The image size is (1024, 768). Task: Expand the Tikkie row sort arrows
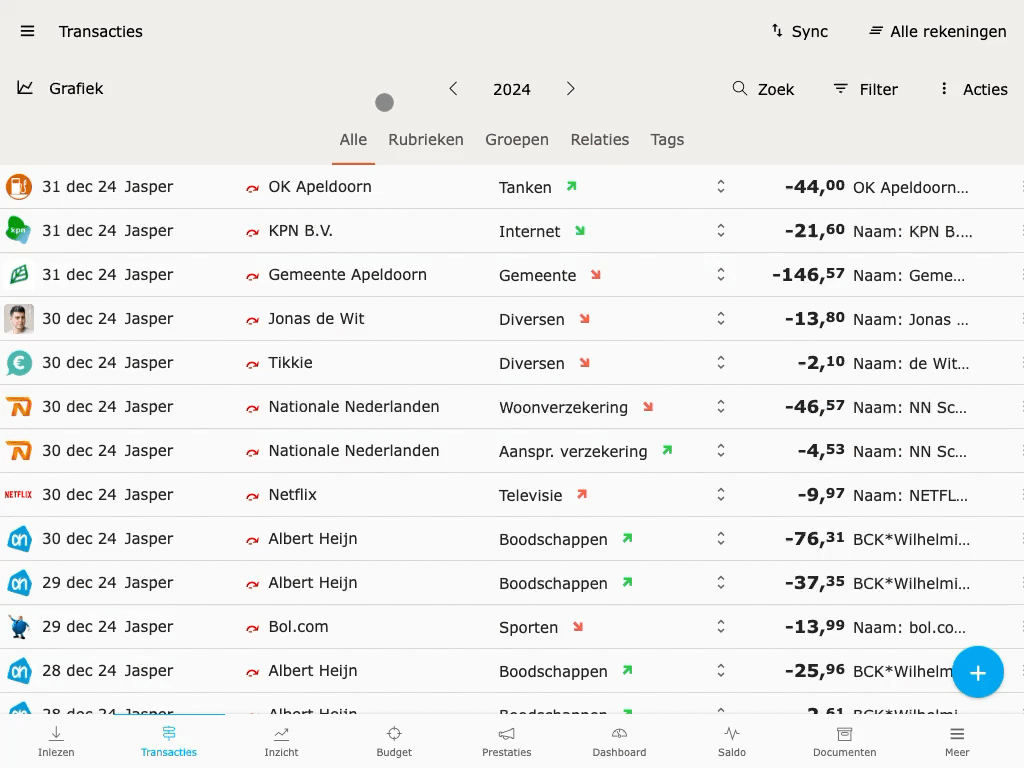click(x=720, y=362)
